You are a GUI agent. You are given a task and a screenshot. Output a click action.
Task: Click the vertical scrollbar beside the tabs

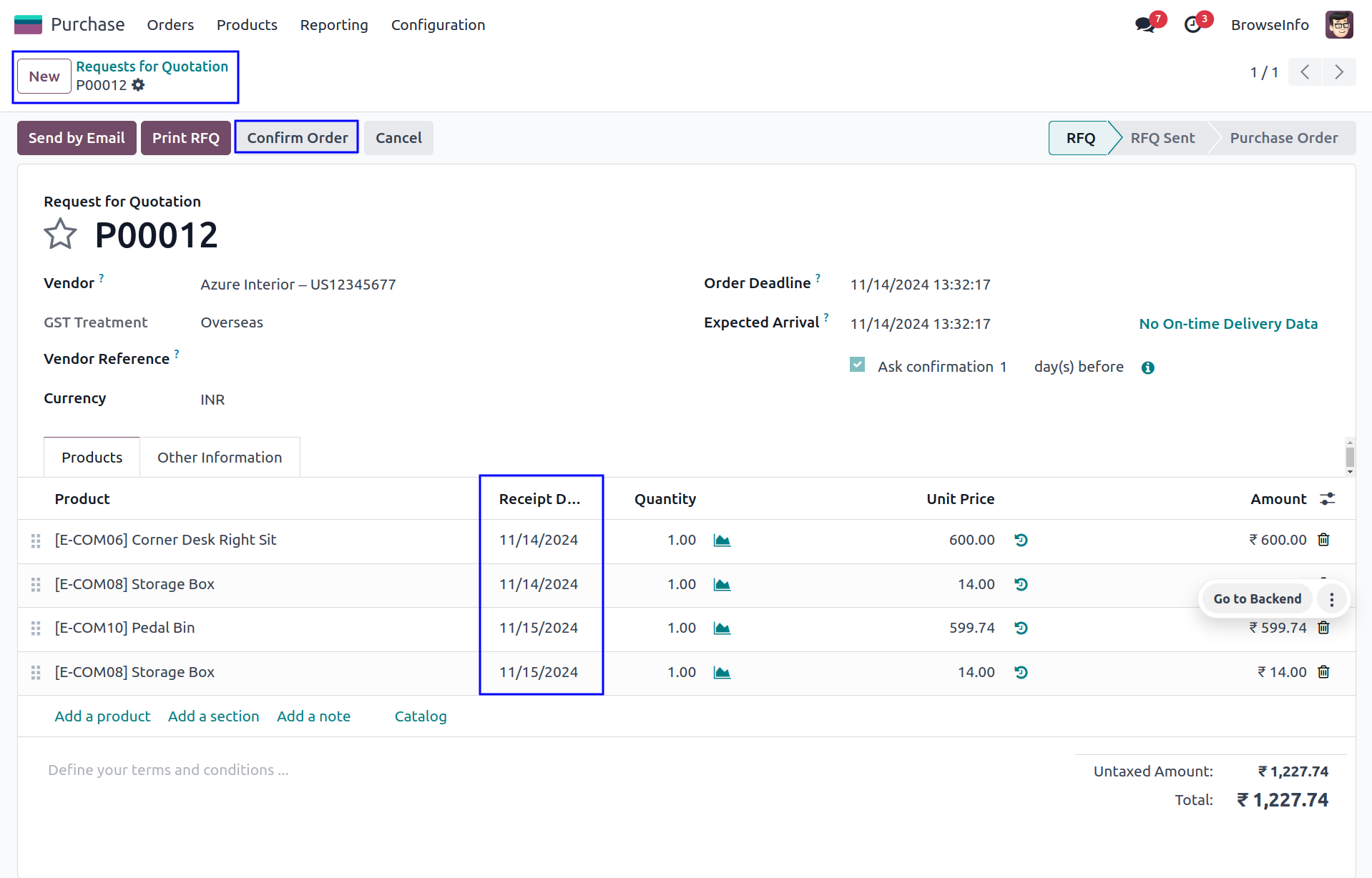(1349, 456)
